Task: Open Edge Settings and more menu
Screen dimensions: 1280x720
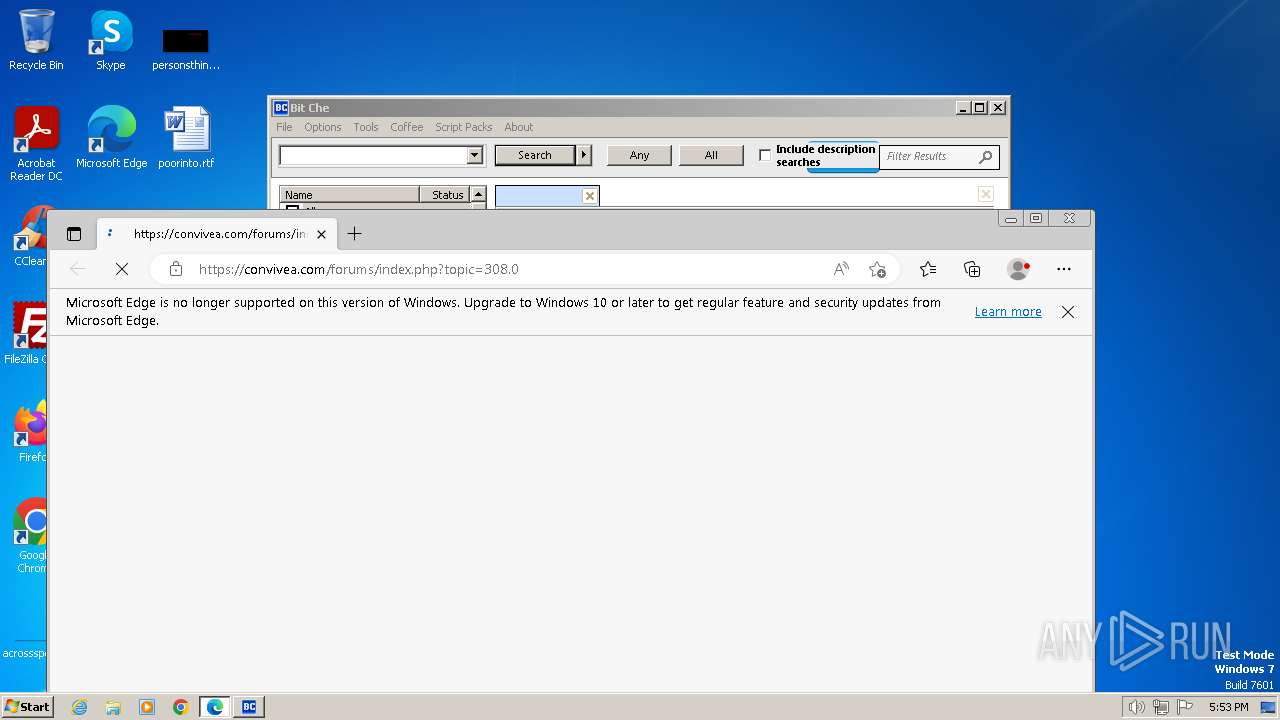Action: pyautogui.click(x=1064, y=269)
